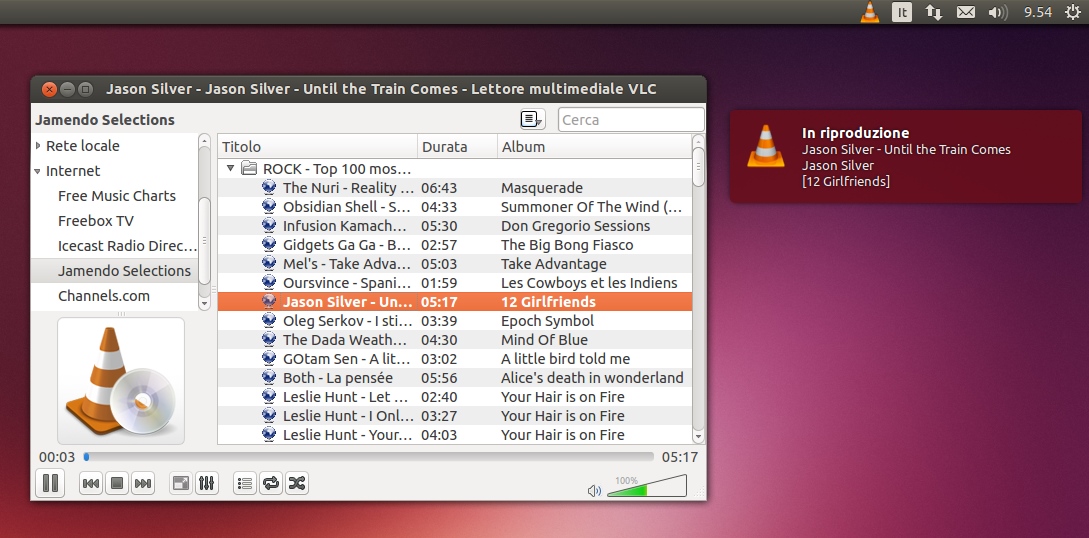Click the playlist vertical scrollbar

(698, 289)
